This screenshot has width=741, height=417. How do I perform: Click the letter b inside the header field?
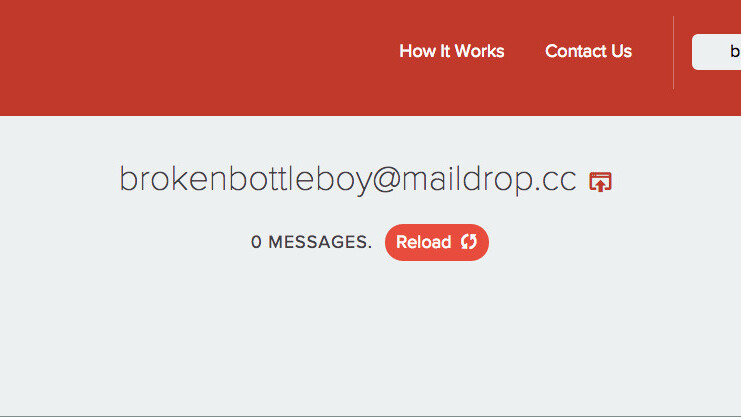point(734,51)
